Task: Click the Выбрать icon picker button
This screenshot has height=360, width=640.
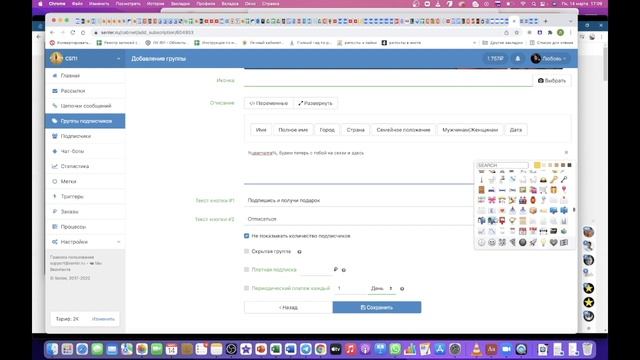Action: 552,80
